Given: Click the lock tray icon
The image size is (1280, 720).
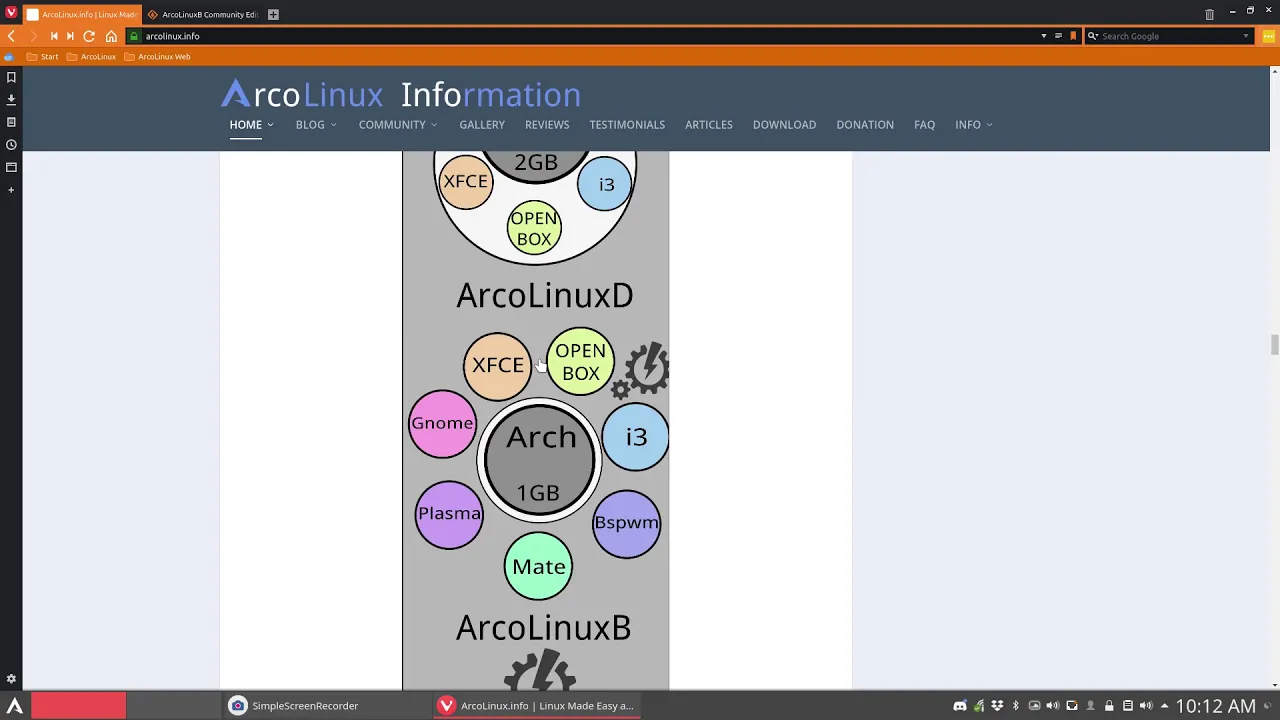Looking at the screenshot, I should pos(1109,706).
